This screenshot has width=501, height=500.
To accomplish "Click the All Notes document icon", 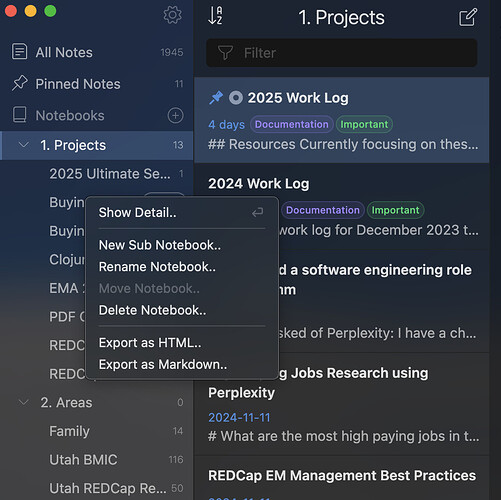I will click(19, 52).
